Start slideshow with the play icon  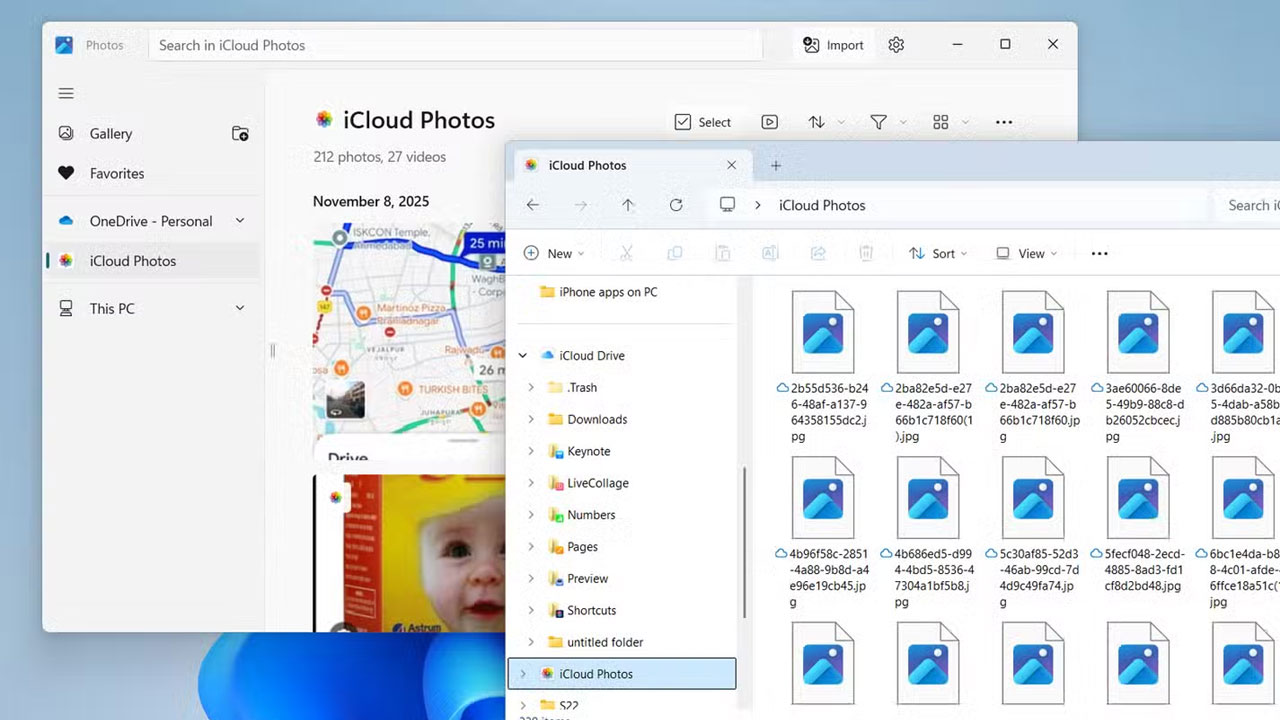click(x=769, y=122)
